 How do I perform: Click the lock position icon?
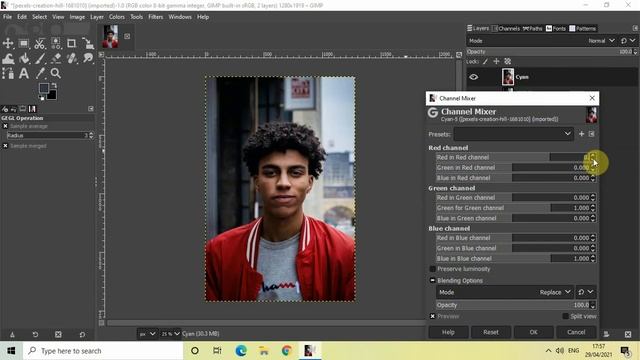pyautogui.click(x=496, y=61)
